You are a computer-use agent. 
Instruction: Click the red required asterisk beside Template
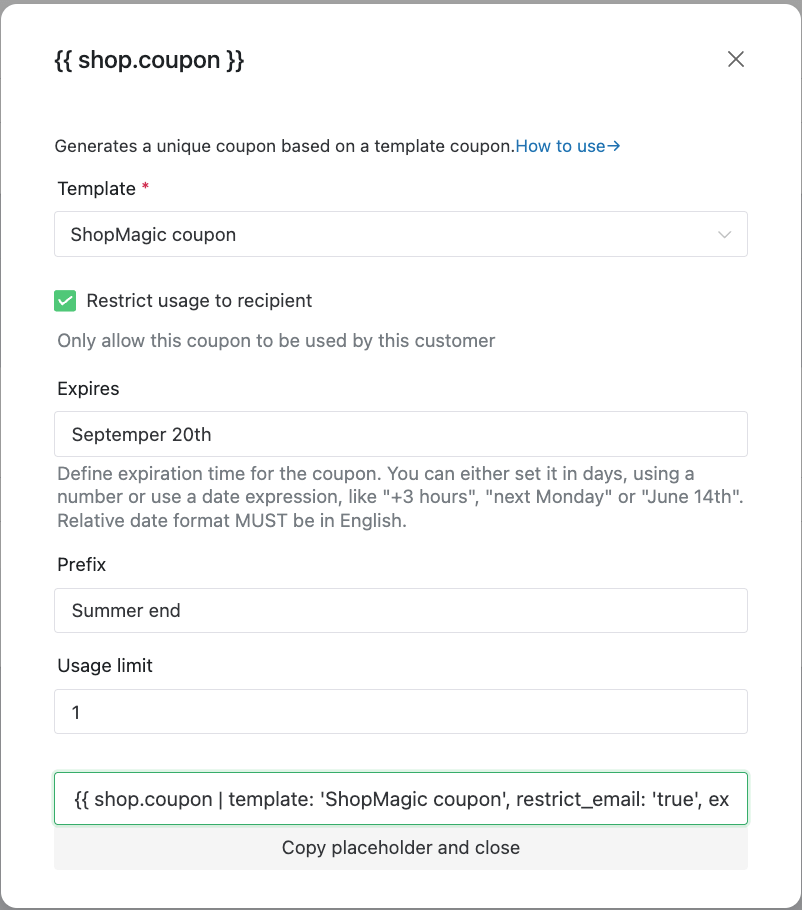click(146, 186)
